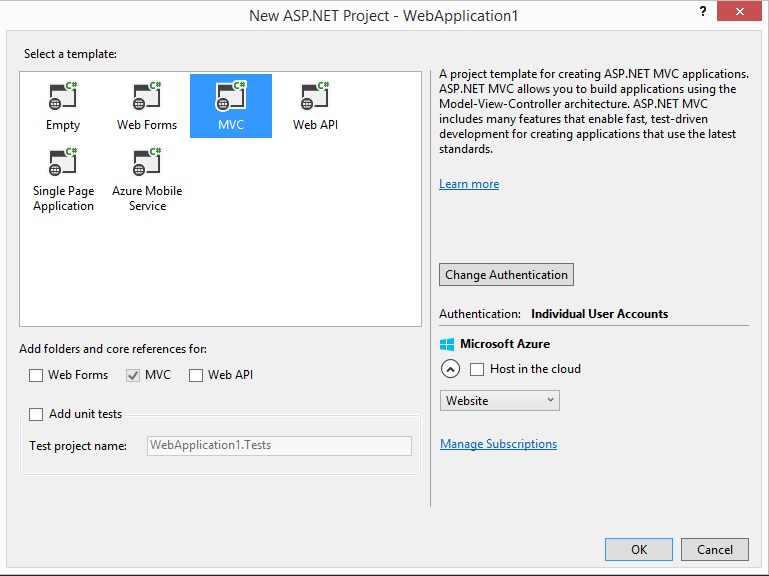Select the Empty project template icon
Screen dimensions: 769x576
[63, 96]
